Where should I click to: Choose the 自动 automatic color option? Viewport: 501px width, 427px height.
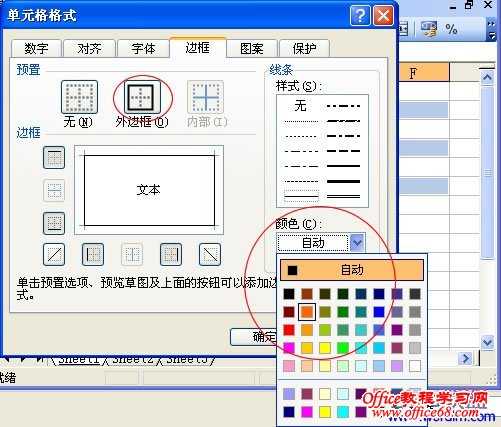(x=352, y=270)
